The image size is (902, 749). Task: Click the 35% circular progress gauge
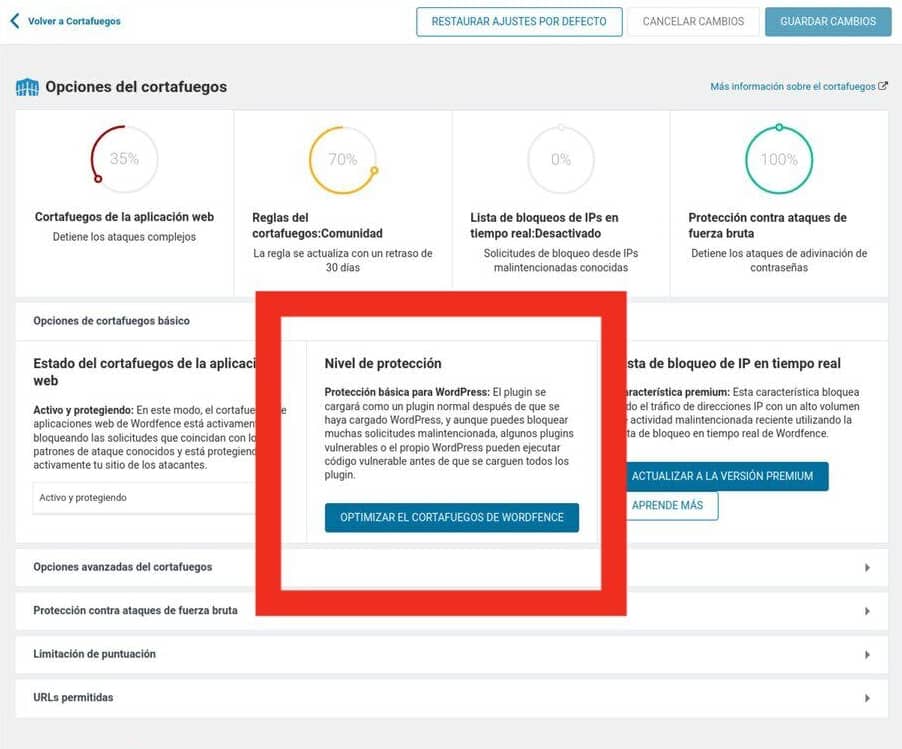(124, 159)
